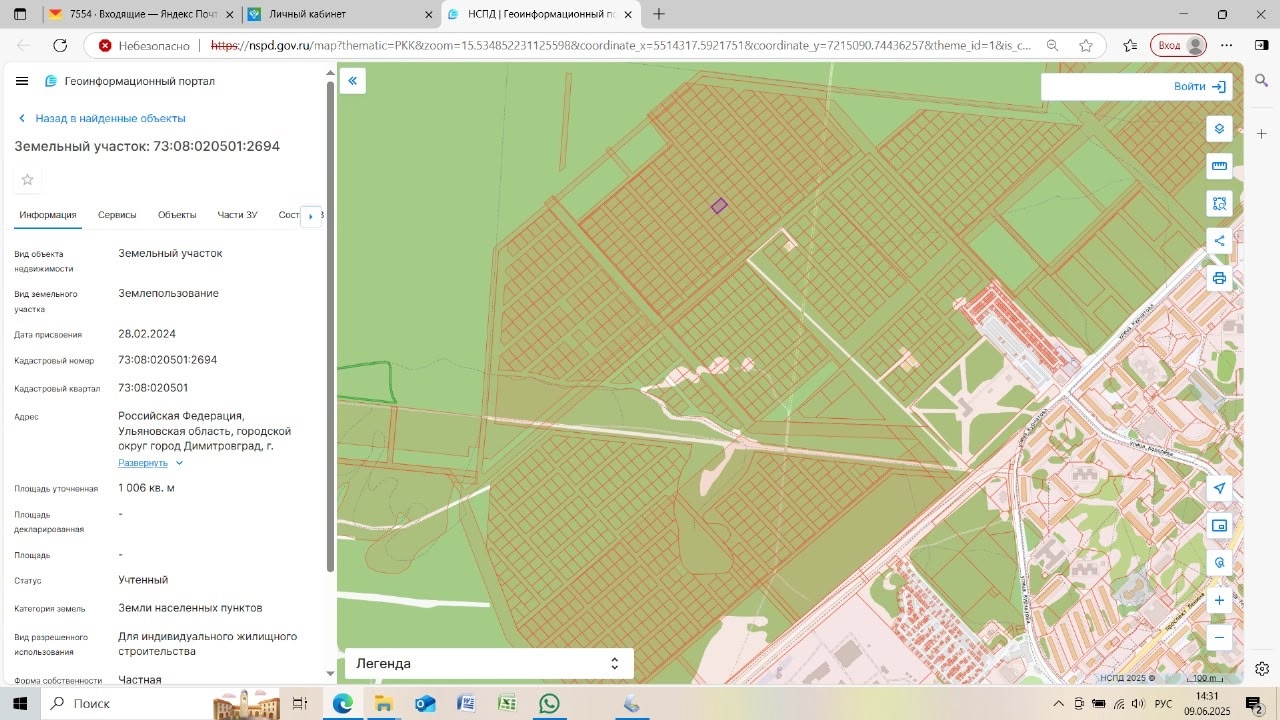
Task: Open Task View on the taskbar
Action: [299, 704]
